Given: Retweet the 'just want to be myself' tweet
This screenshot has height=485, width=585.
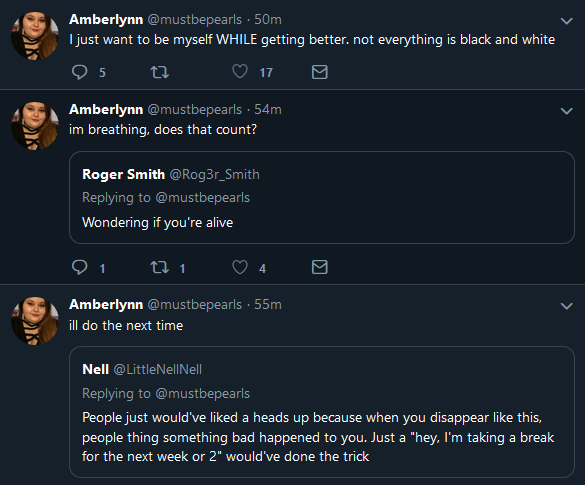Looking at the screenshot, I should point(160,72).
